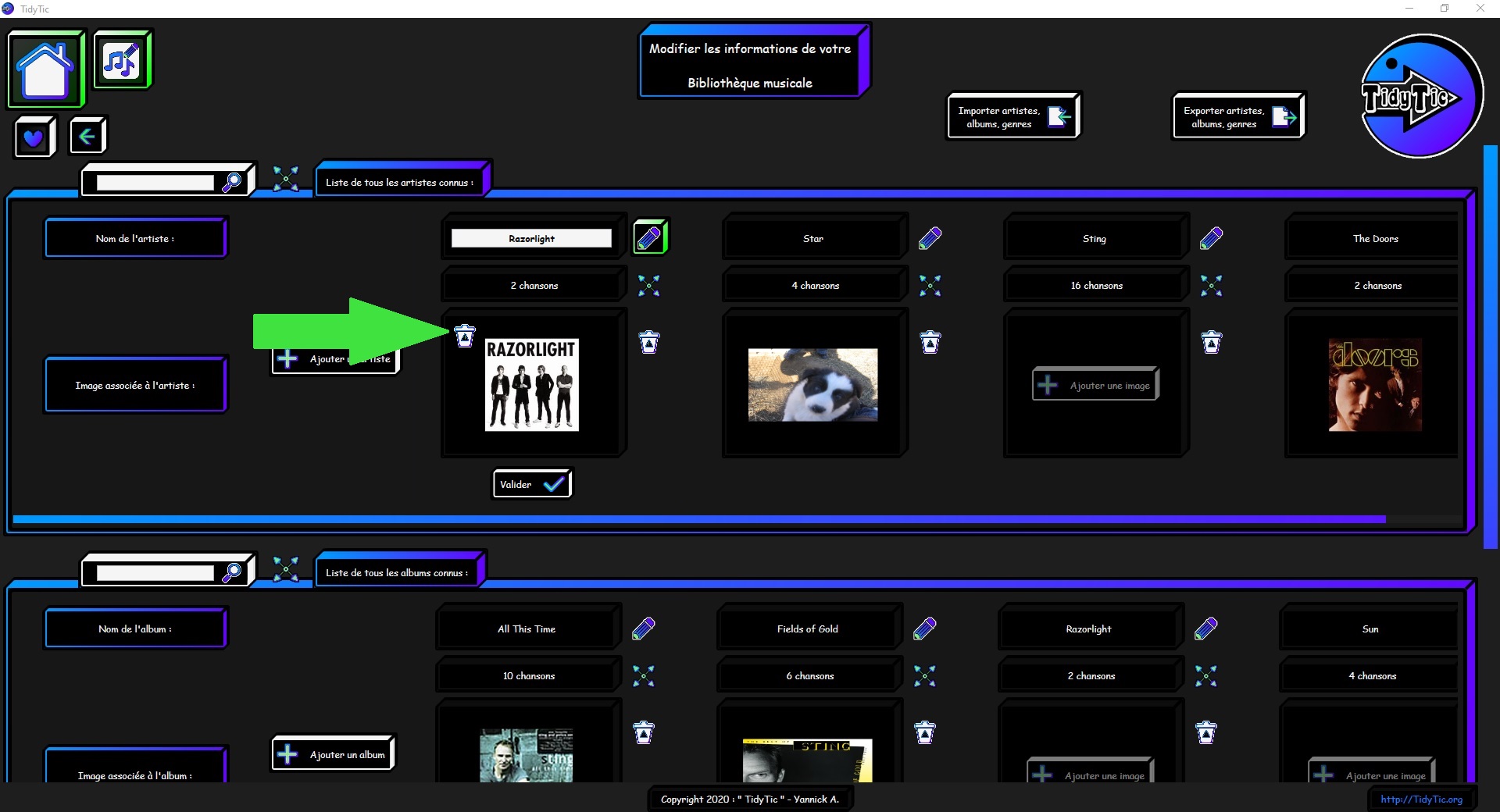The height and width of the screenshot is (812, 1500).
Task: Delete the Razorlight artist with trash icon
Action: (649, 342)
